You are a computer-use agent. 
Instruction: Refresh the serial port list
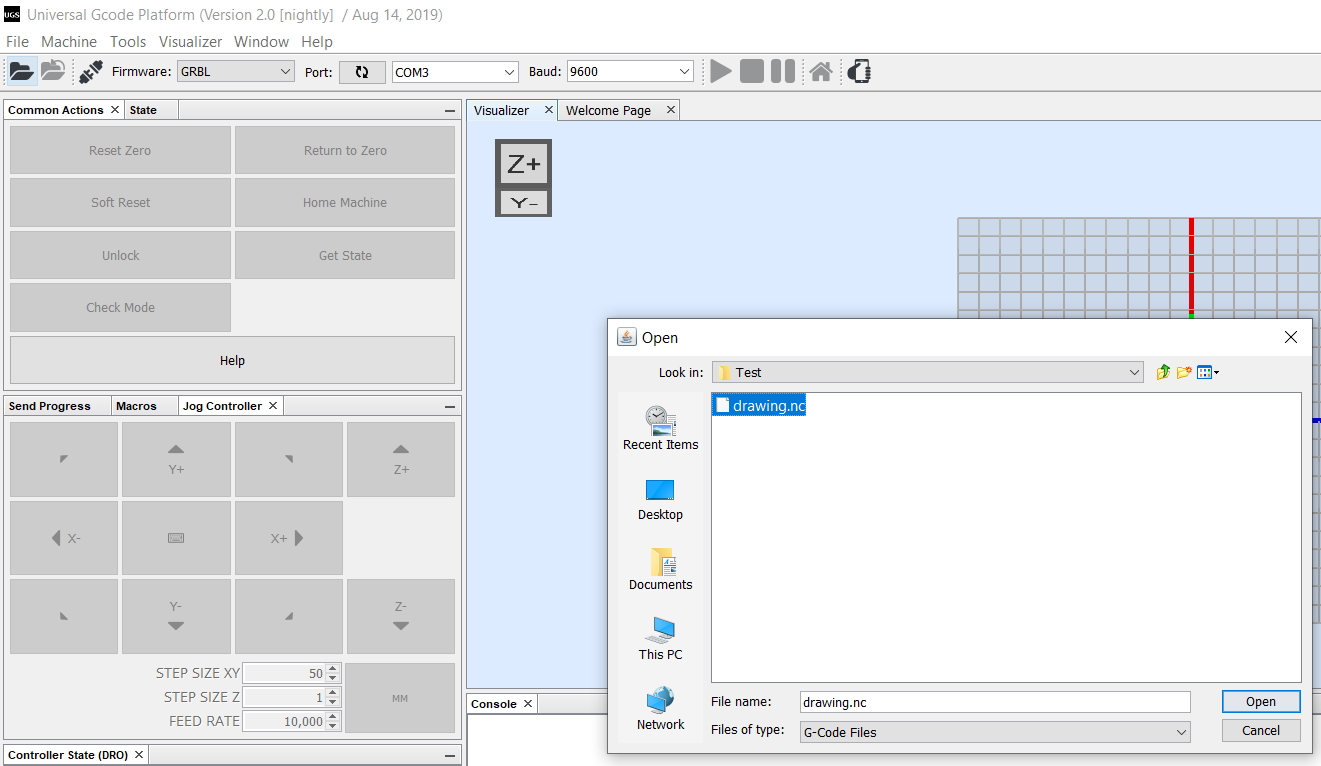pos(362,72)
